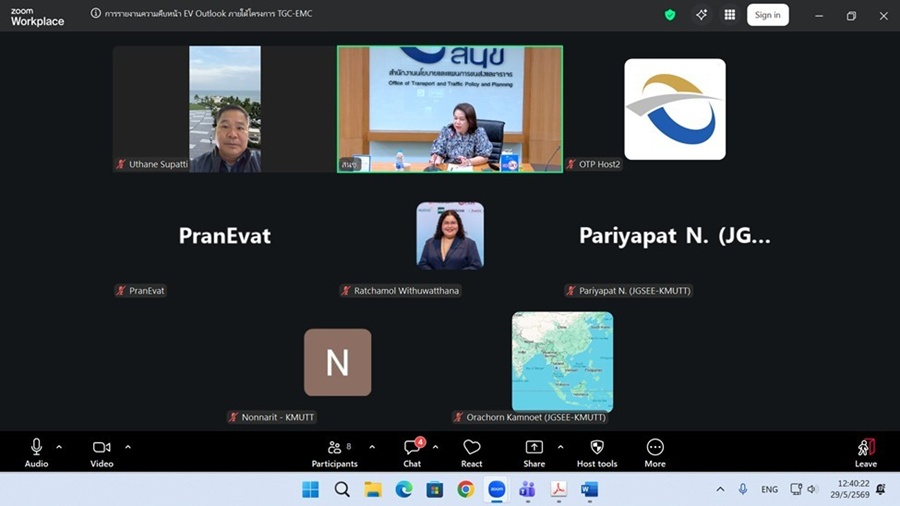
Task: Expand video options chevron beside Video
Action: (127, 447)
